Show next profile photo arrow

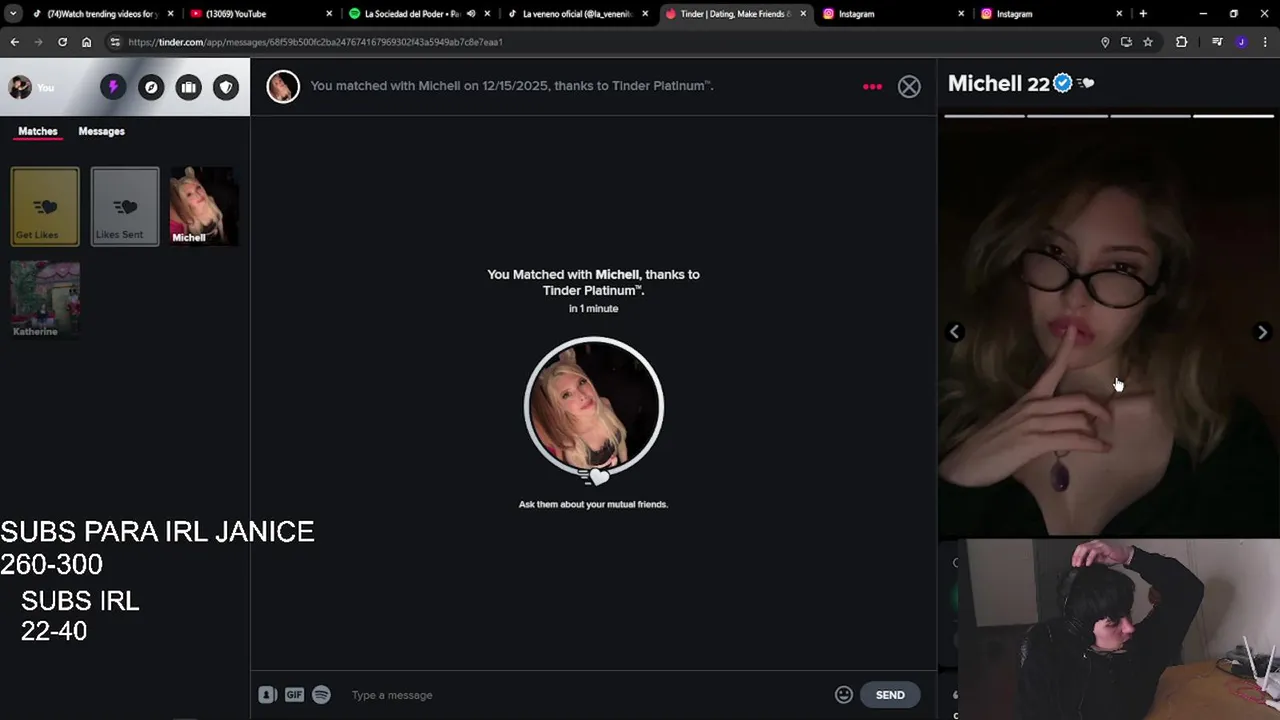point(1262,332)
